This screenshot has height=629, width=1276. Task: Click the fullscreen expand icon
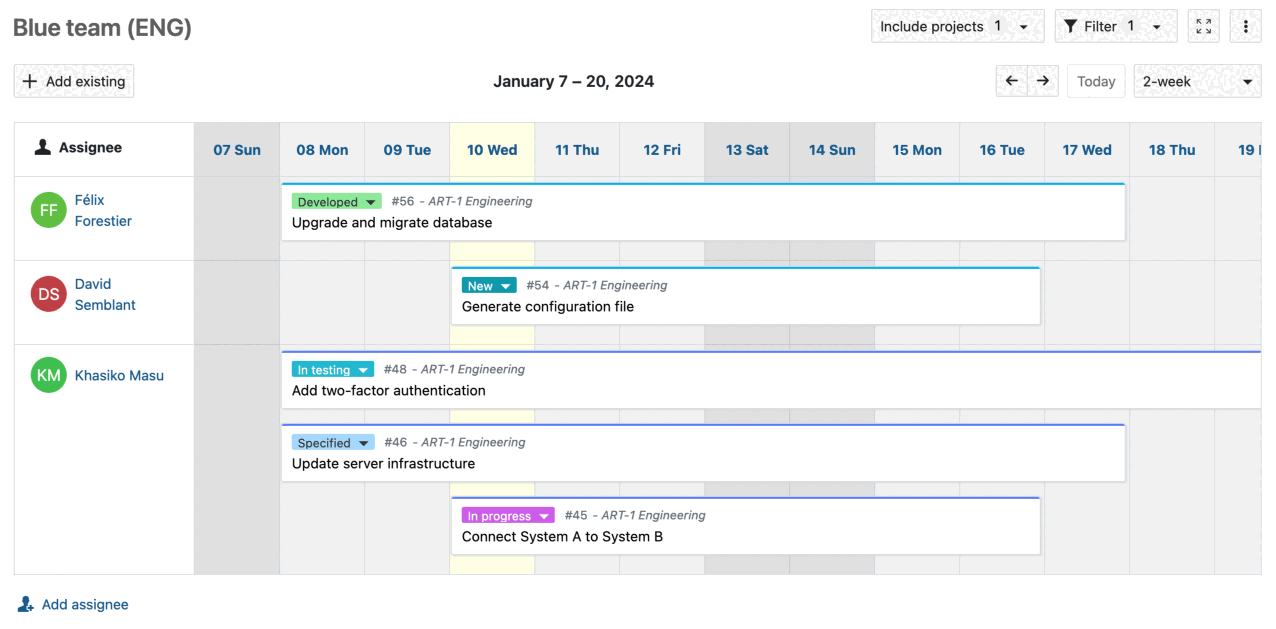[1203, 26]
